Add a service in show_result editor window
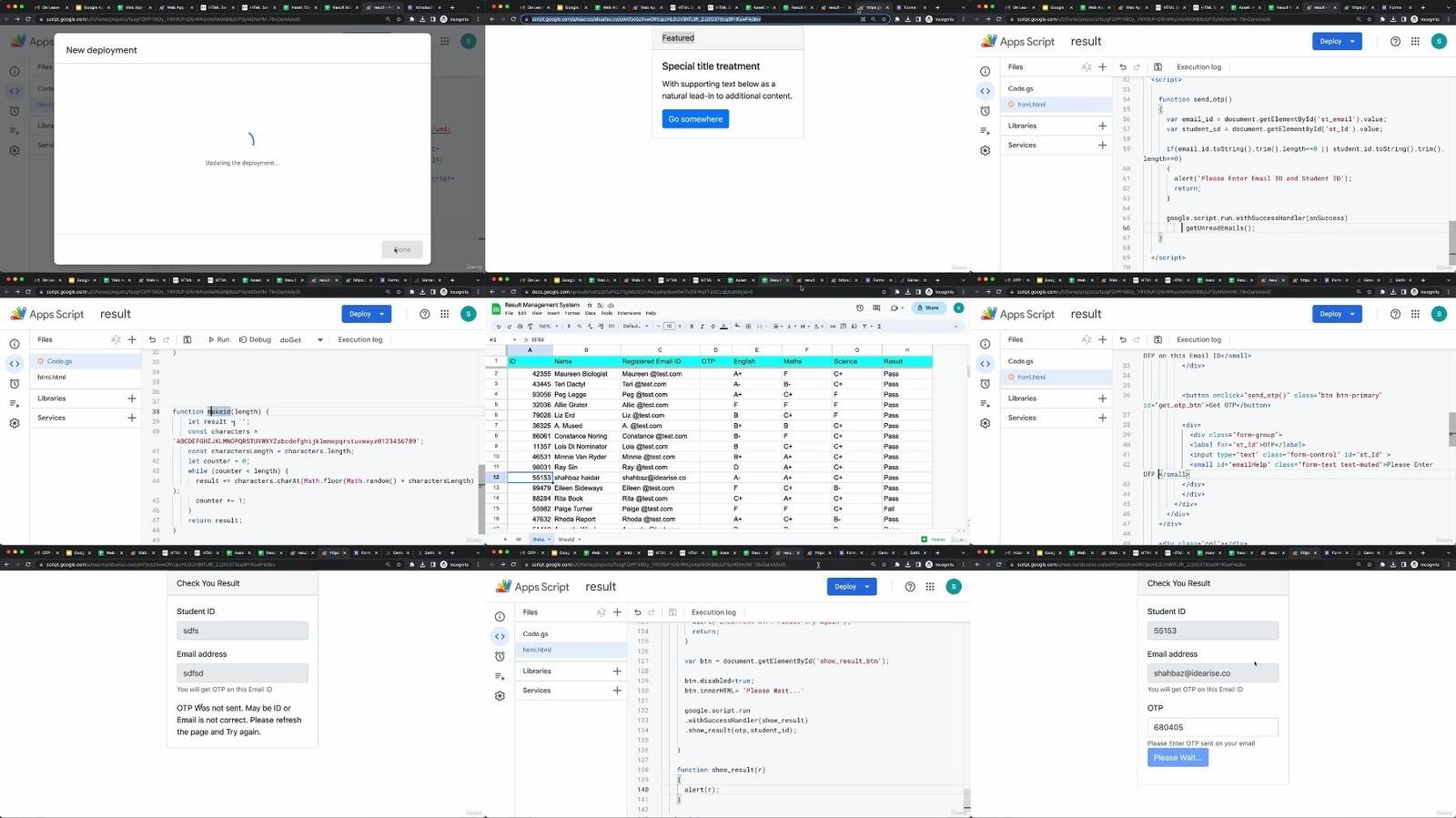Viewport: 1456px width, 818px height. pos(617,691)
